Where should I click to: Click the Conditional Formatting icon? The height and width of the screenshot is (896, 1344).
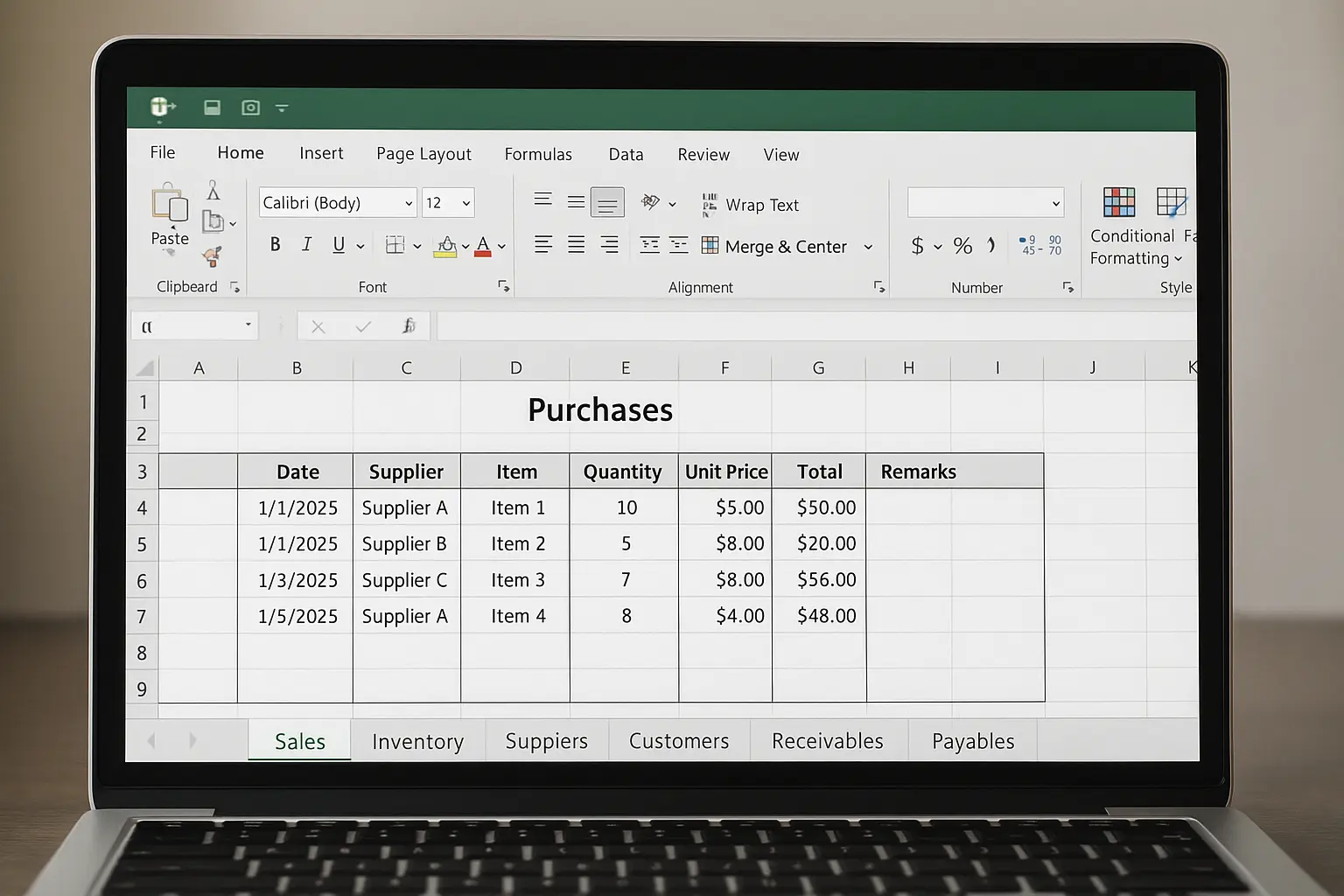tap(1118, 202)
